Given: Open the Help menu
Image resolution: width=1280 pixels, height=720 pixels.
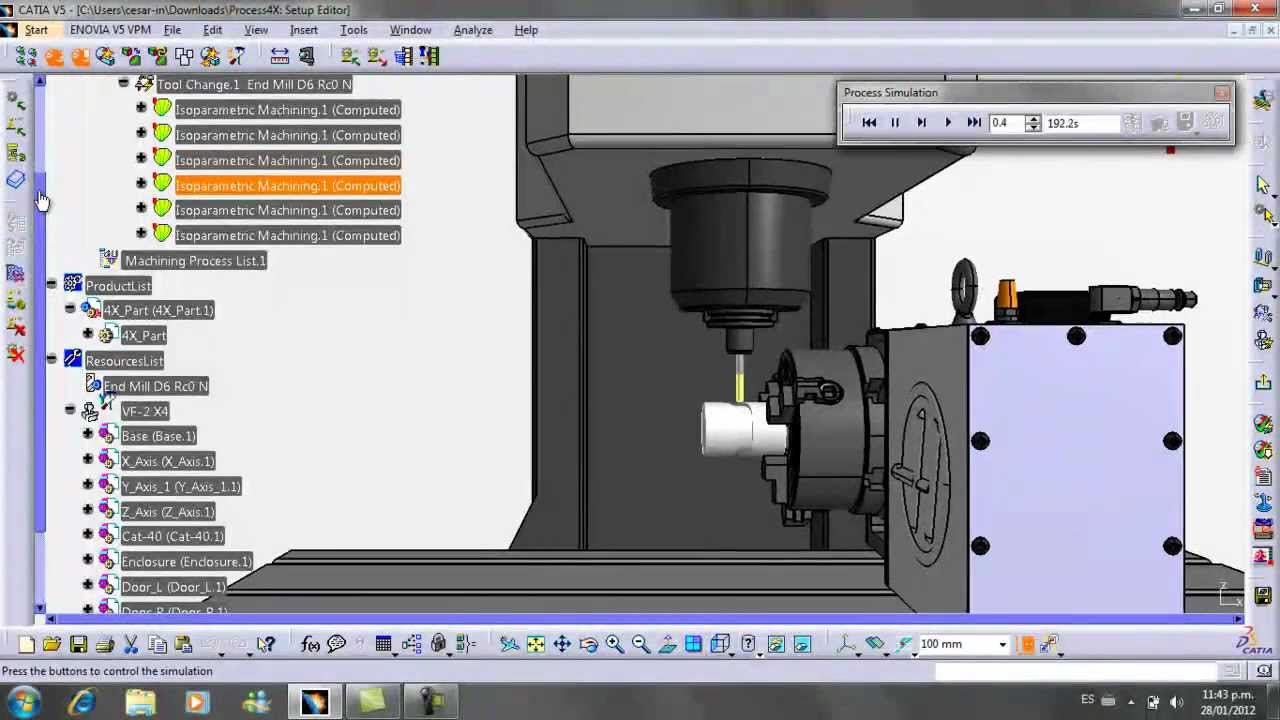Looking at the screenshot, I should 526,30.
